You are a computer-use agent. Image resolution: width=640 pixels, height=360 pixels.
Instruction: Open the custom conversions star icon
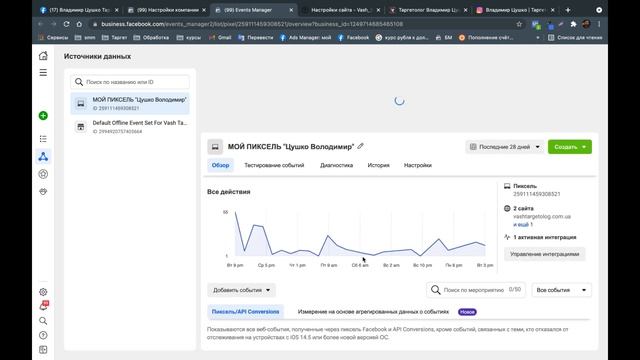click(x=43, y=174)
